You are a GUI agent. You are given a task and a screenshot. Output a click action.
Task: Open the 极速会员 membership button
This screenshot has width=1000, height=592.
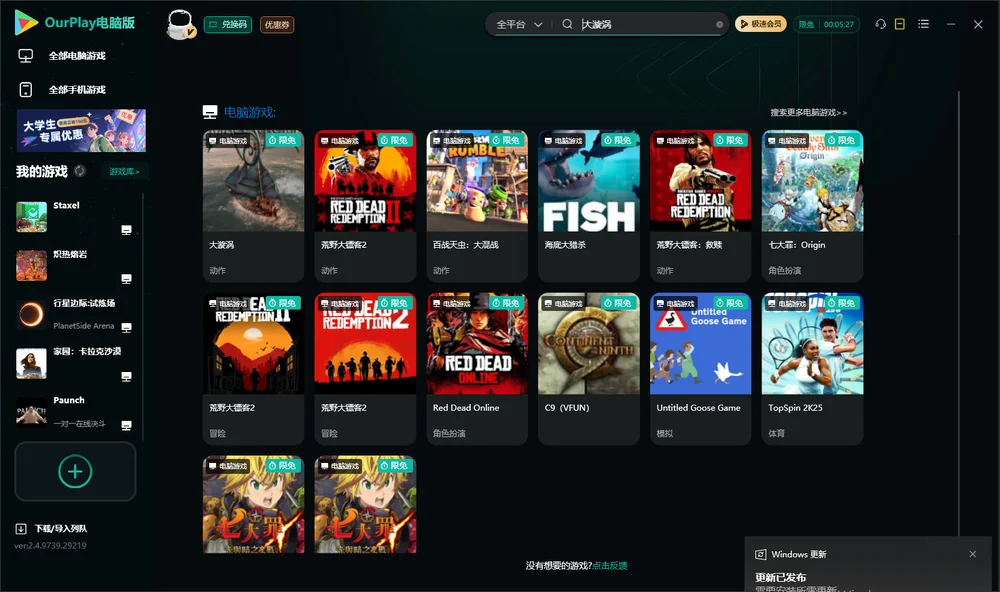pyautogui.click(x=760, y=24)
